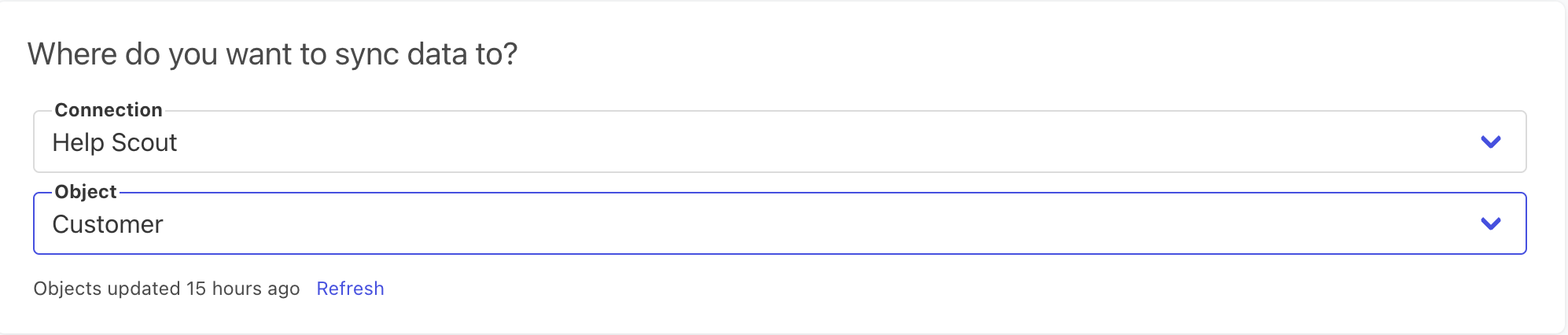The width and height of the screenshot is (1568, 335).
Task: Click the "Objects updated 15 hours ago" status text
Action: click(167, 289)
